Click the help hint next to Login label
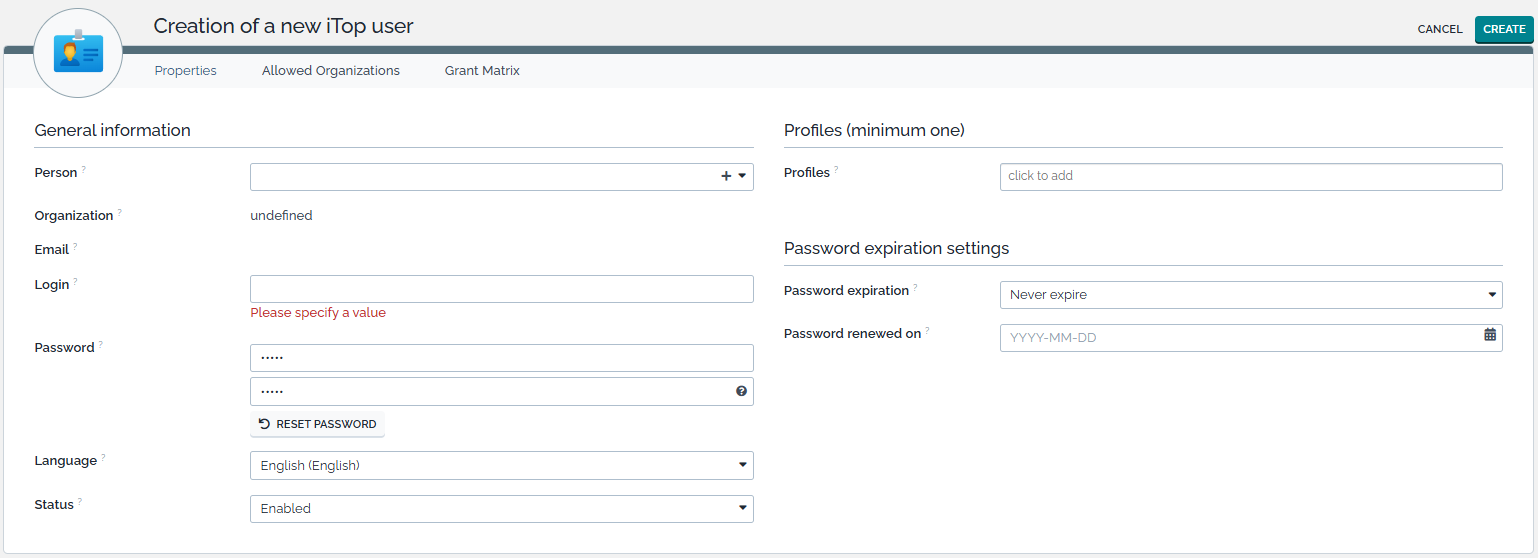 (75, 282)
